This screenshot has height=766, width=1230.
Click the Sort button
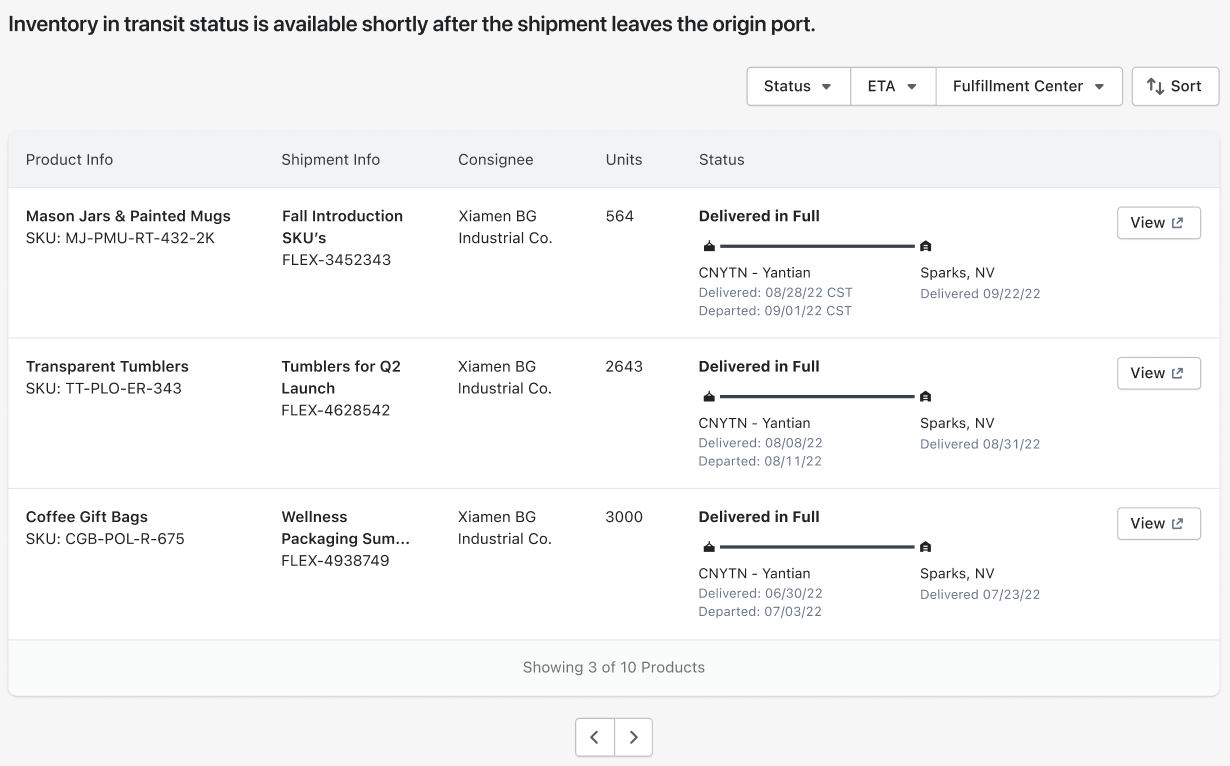coord(1175,86)
